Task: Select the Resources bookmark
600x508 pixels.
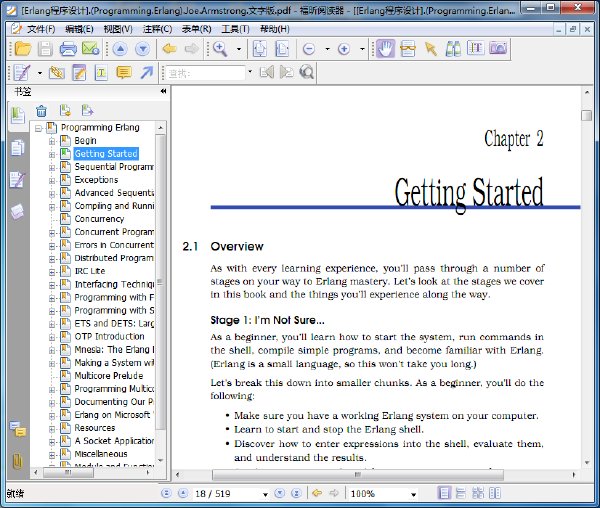Action: [x=95, y=428]
